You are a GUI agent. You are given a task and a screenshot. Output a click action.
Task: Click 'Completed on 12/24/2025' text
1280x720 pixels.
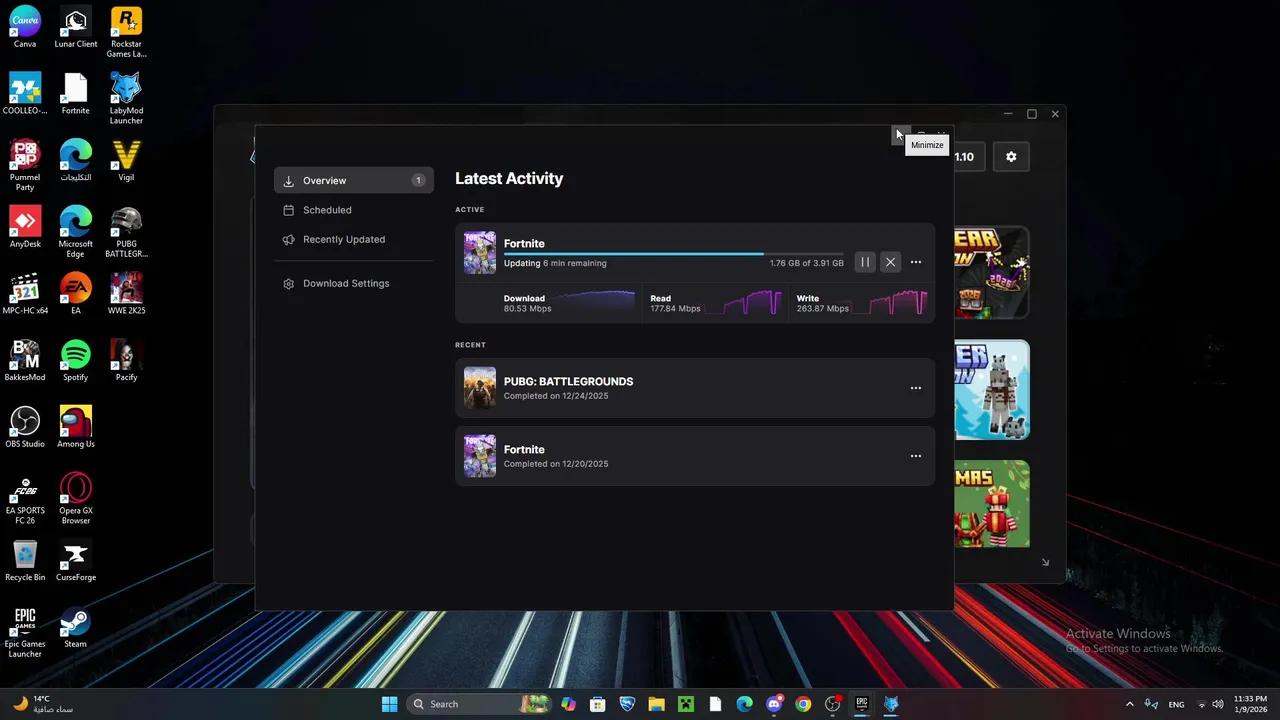pyautogui.click(x=556, y=396)
